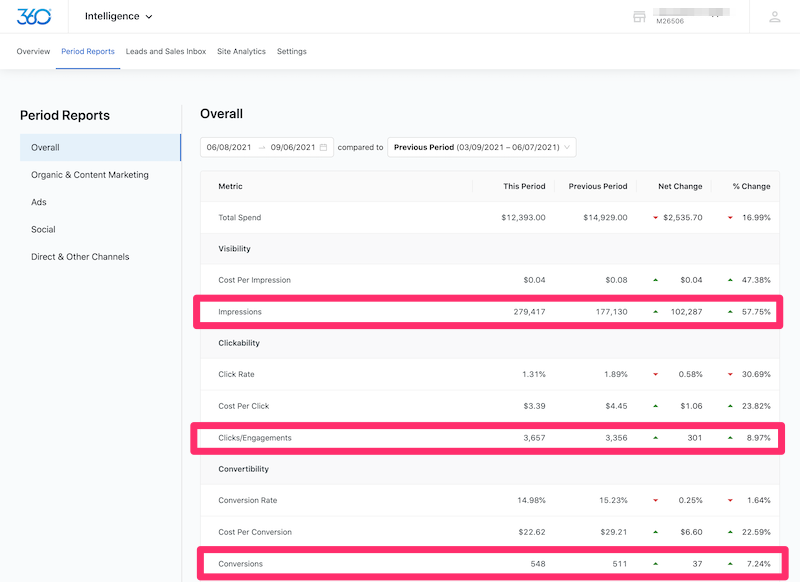Screen dimensions: 800x582
Task: Click the 360 logo icon
Action: (x=34, y=16)
